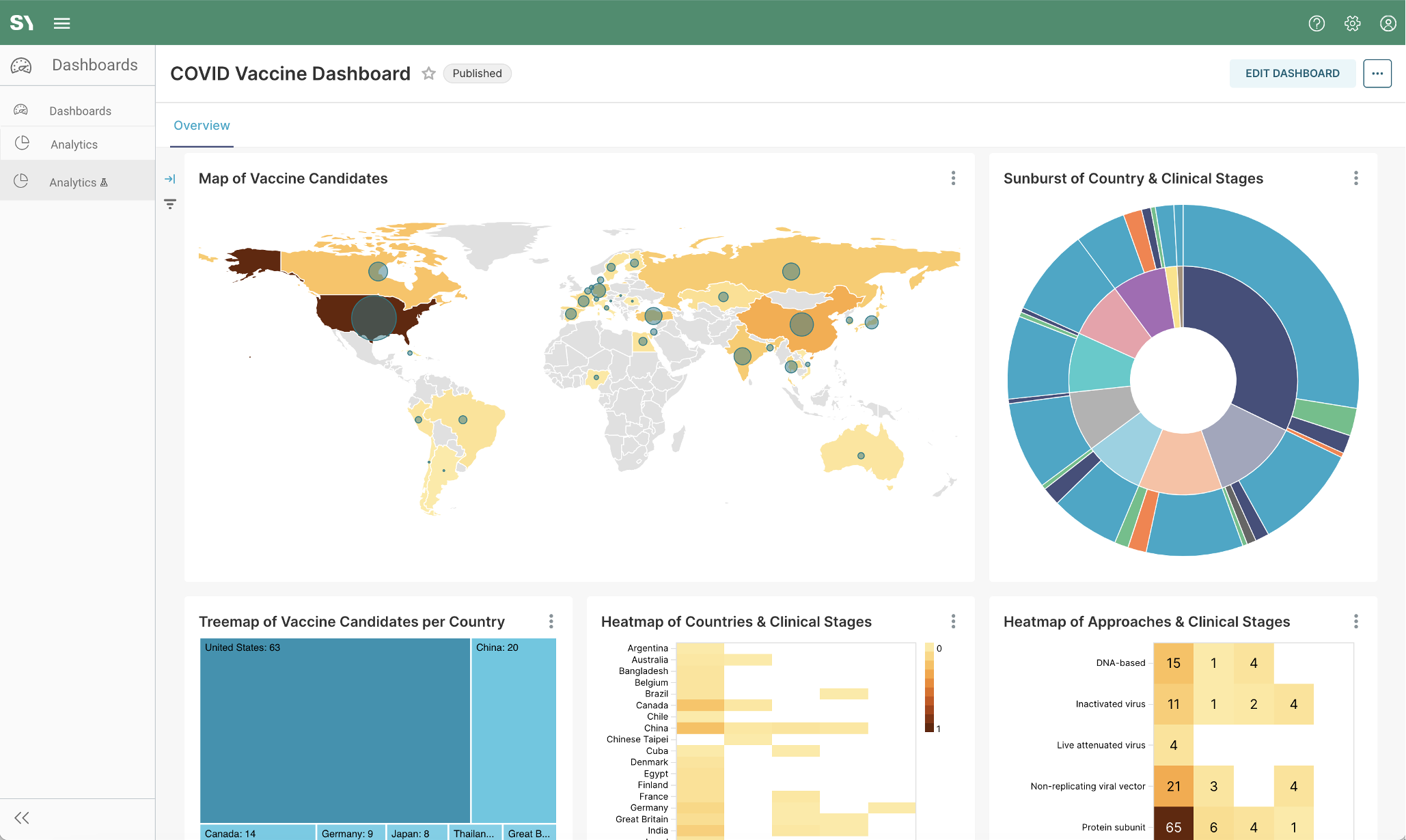
Task: Open the user account profile icon
Action: 1388,23
